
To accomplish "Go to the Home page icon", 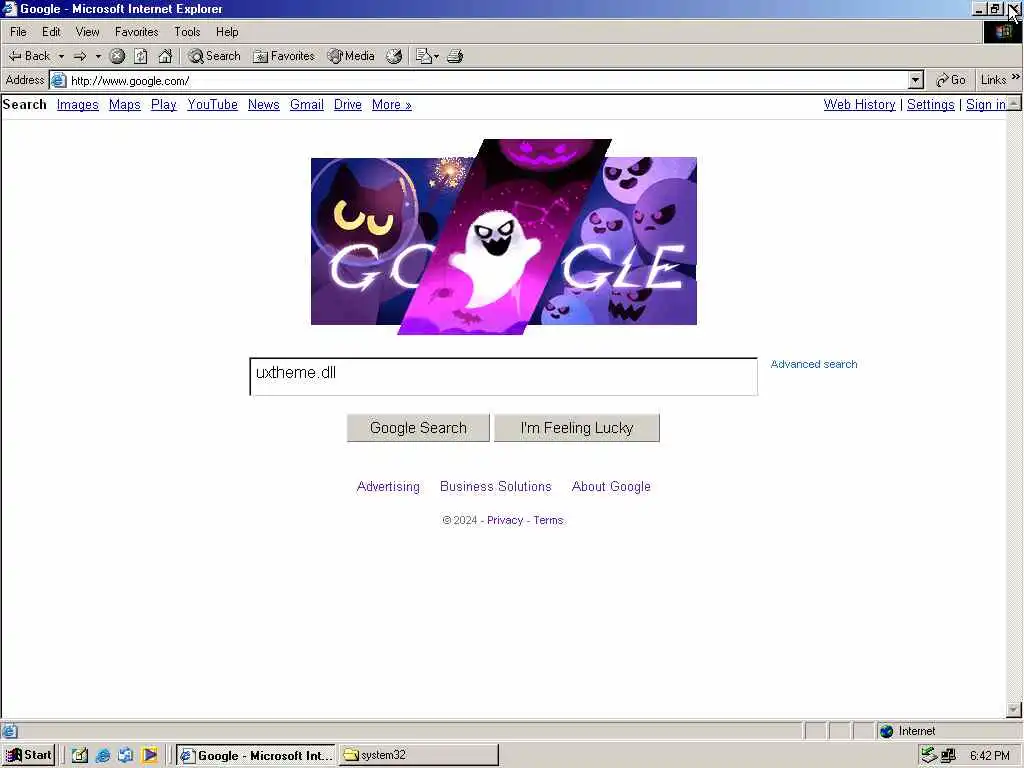I will tap(165, 56).
